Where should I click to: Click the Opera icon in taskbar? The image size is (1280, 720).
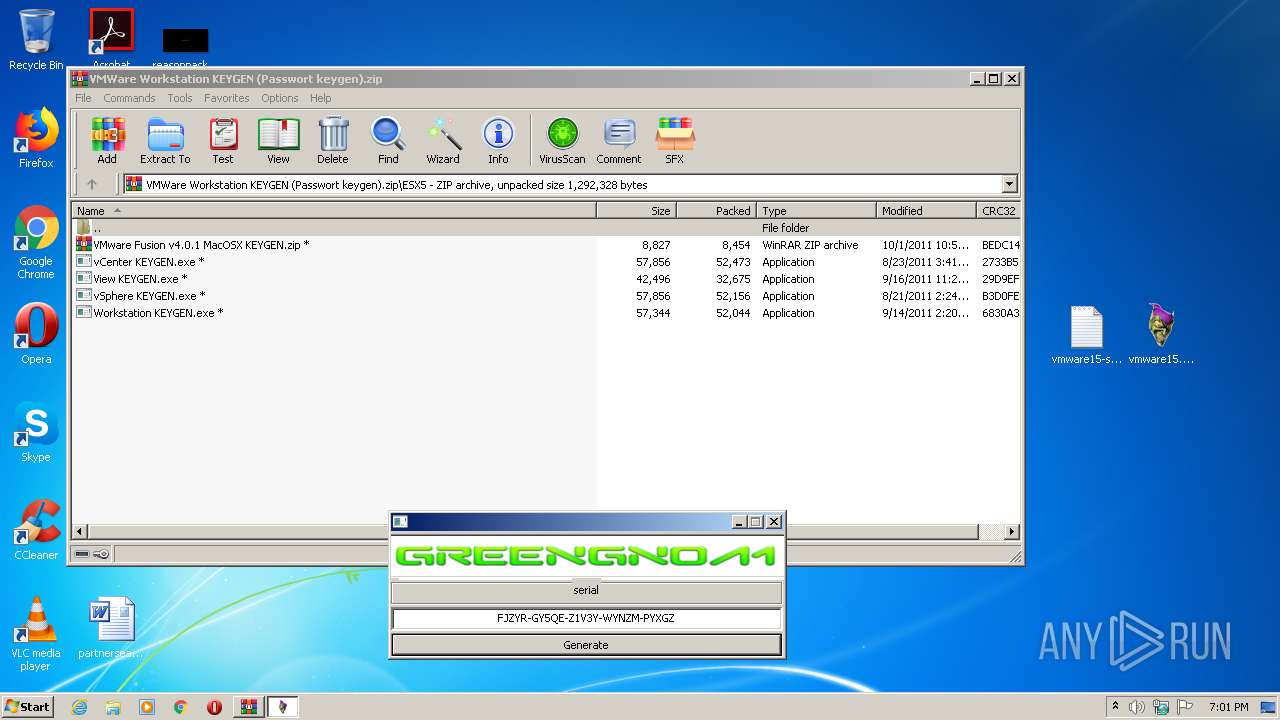coord(214,707)
